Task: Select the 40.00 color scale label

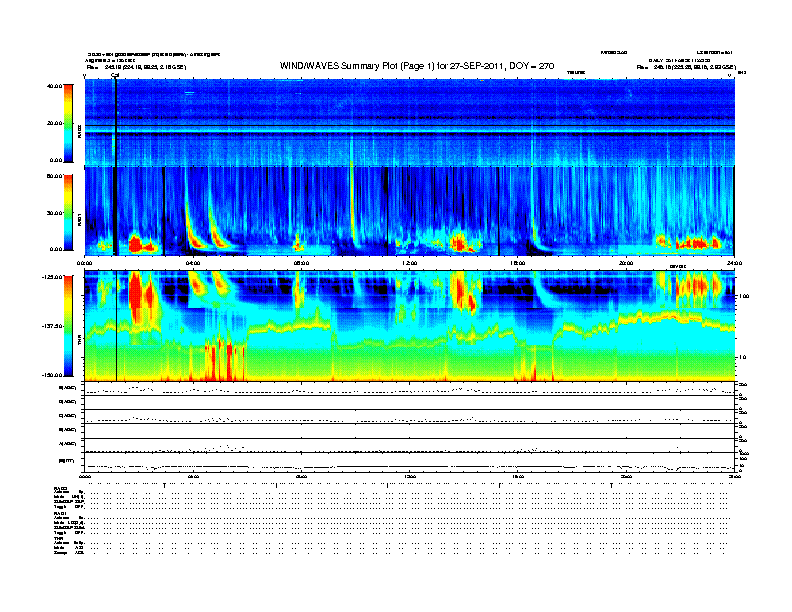Action: [54, 86]
